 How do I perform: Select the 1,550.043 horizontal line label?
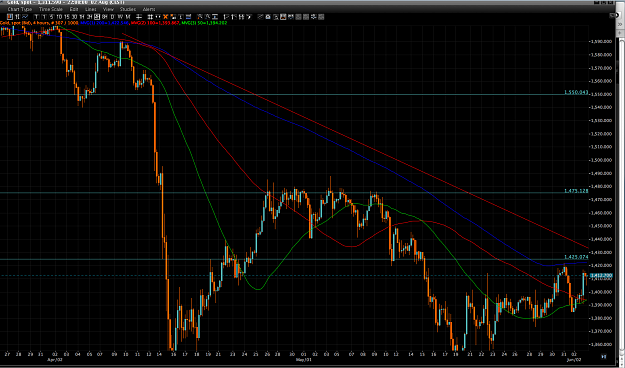pos(576,92)
